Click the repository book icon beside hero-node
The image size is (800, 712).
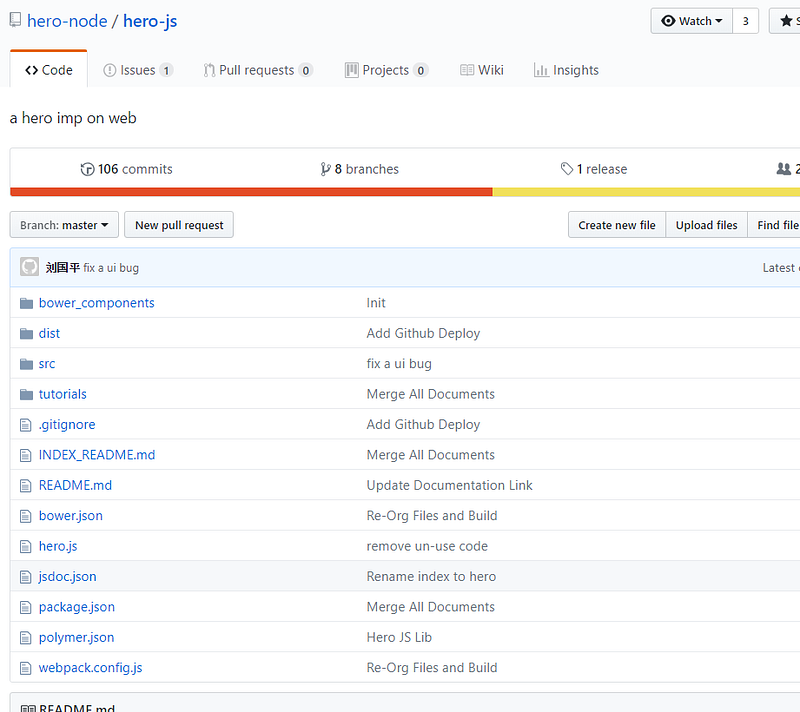(15, 20)
